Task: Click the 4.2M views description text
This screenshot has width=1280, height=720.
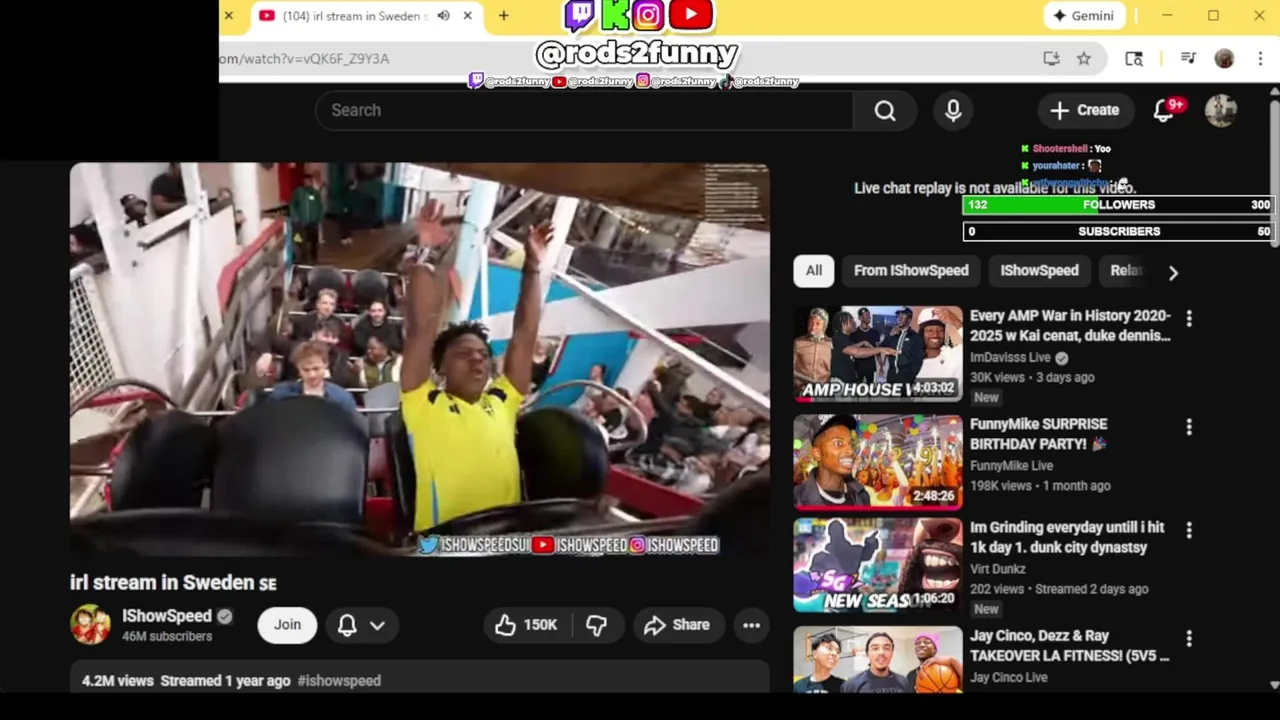Action: point(117,681)
